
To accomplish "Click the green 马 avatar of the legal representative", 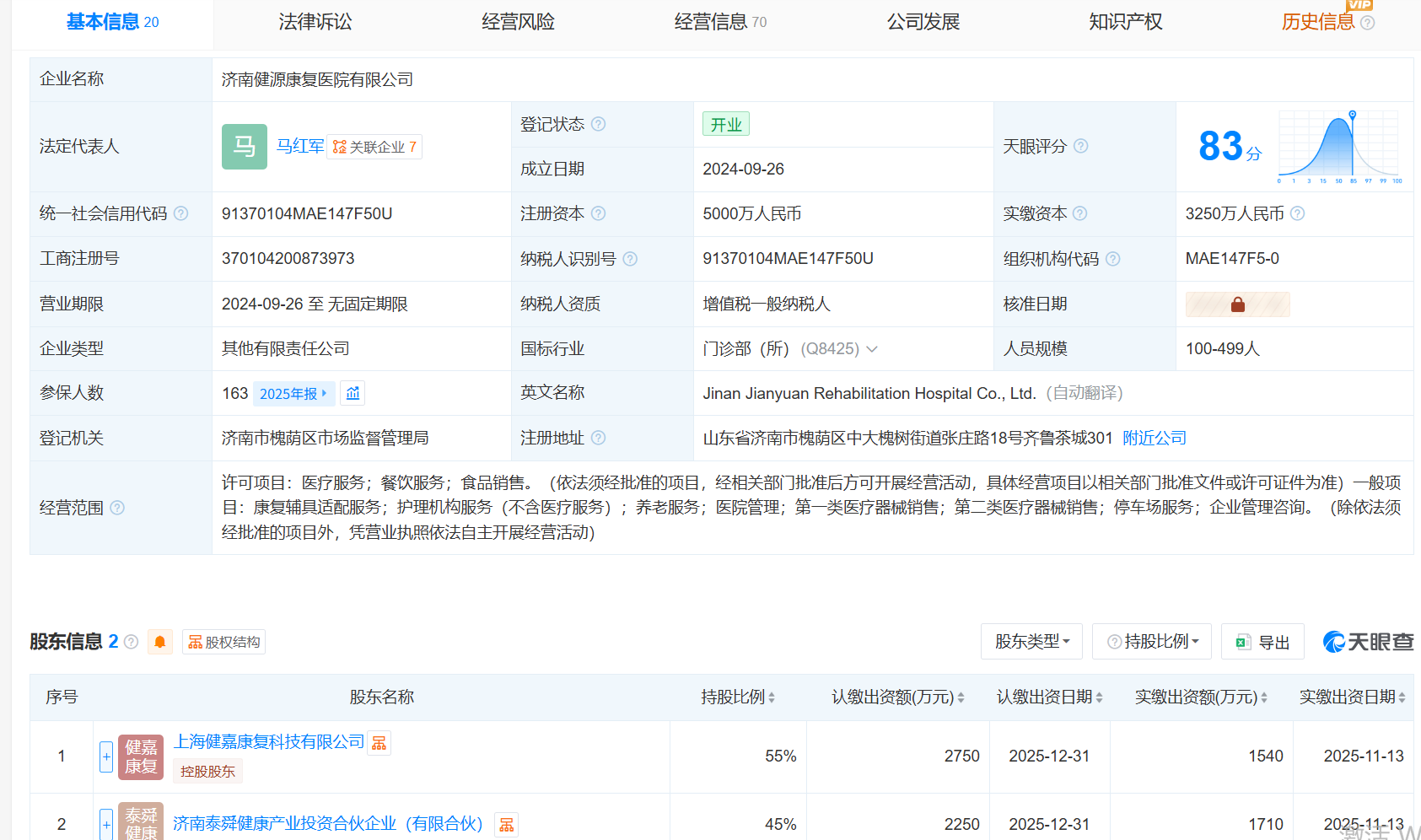I will click(x=245, y=147).
